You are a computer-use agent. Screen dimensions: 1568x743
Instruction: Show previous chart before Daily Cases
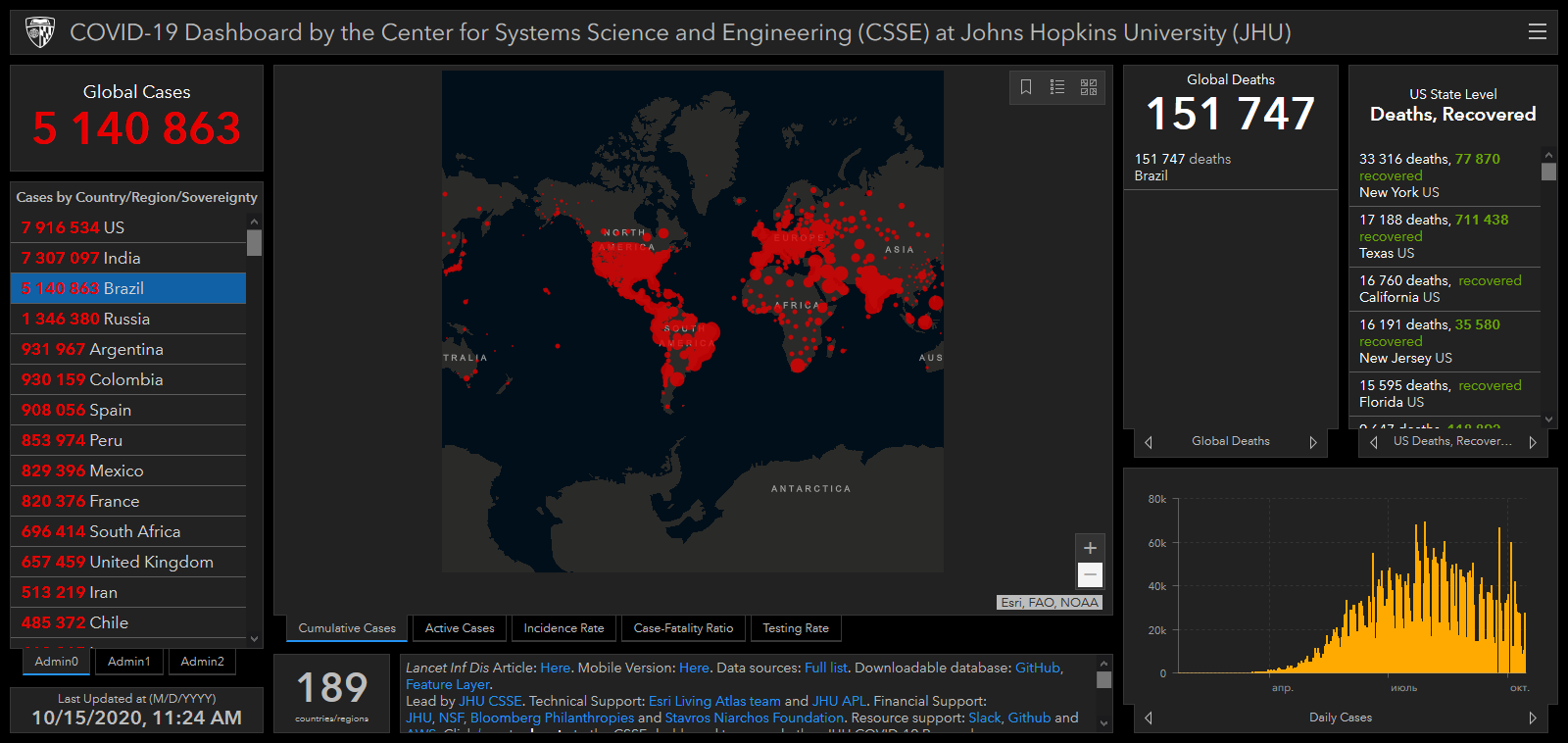pos(1149,718)
